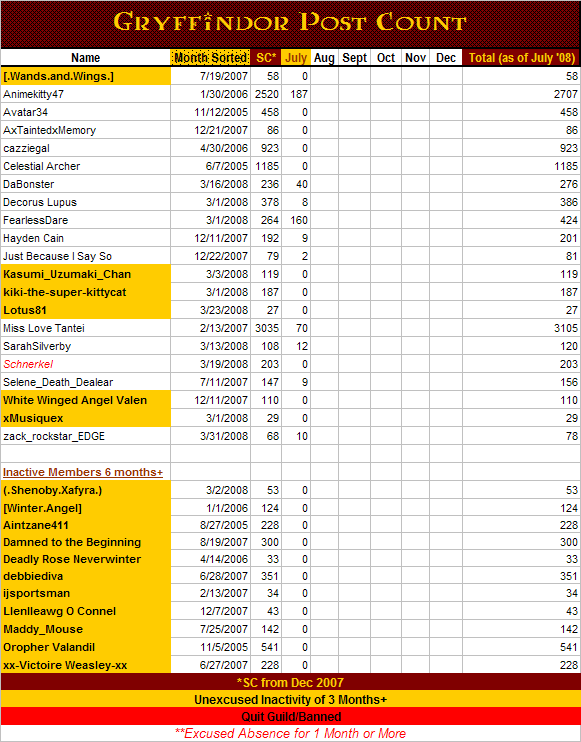Select the zack_rockstar_EDGE name cell
581x742 pixels.
click(86, 436)
